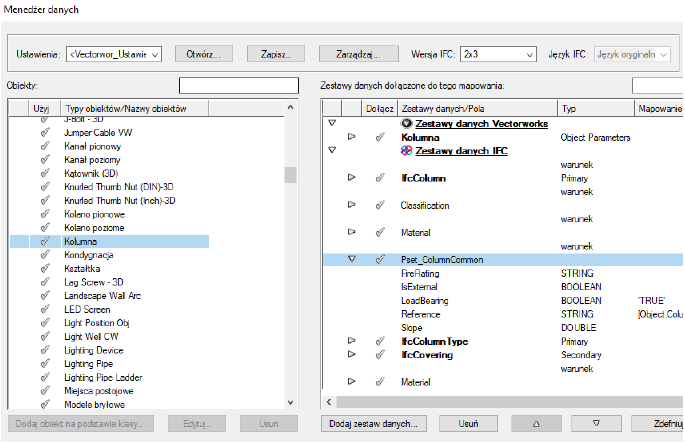Click the attach checkmark for IfcCovering
685x443 pixels.
pos(379,354)
